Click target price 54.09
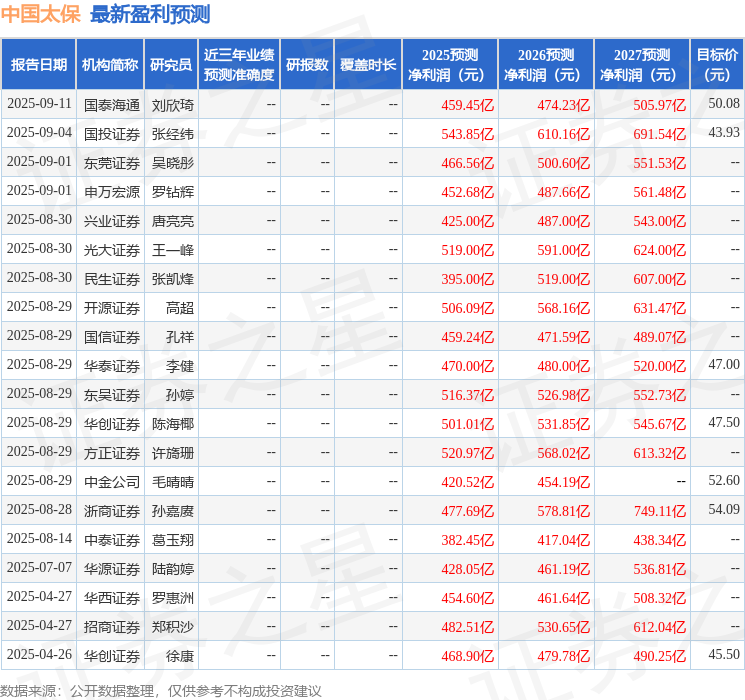 (x=724, y=509)
